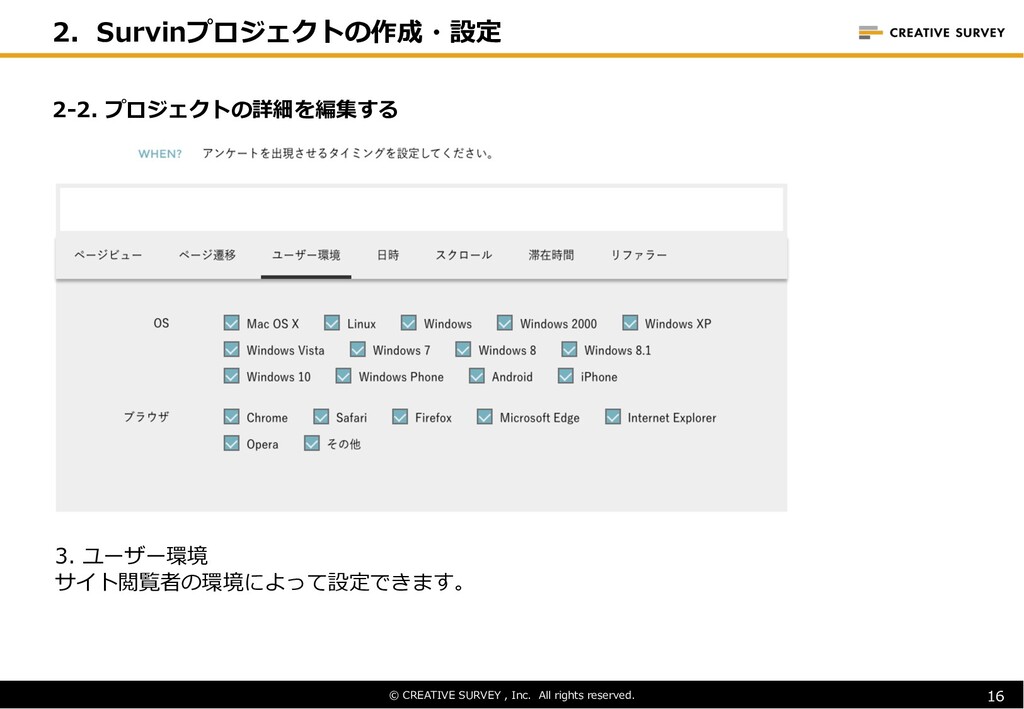The width and height of the screenshot is (1024, 709).
Task: Uncheck the iPhone checkbox
Action: (x=566, y=376)
